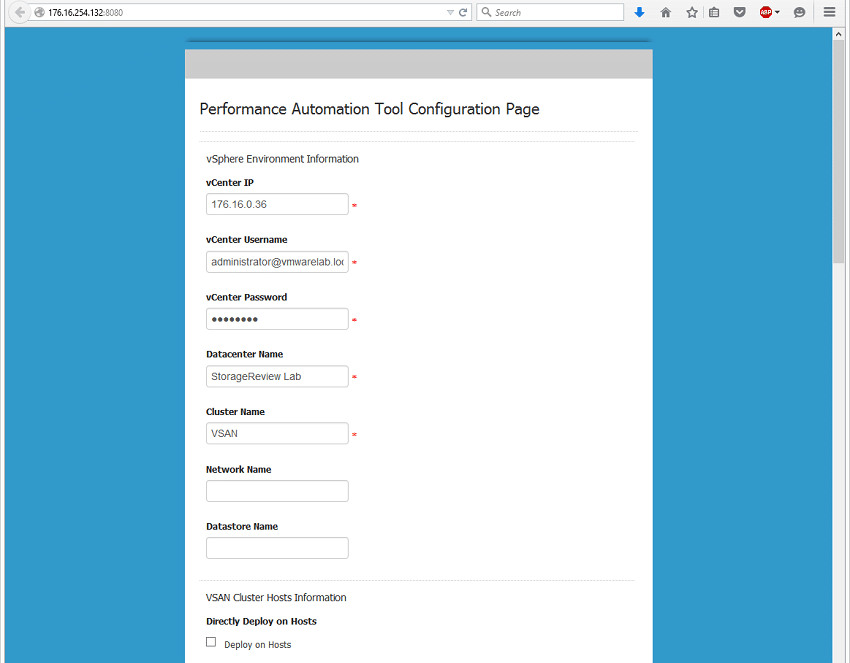
Task: Reload the page with refresh icon
Action: (463, 12)
